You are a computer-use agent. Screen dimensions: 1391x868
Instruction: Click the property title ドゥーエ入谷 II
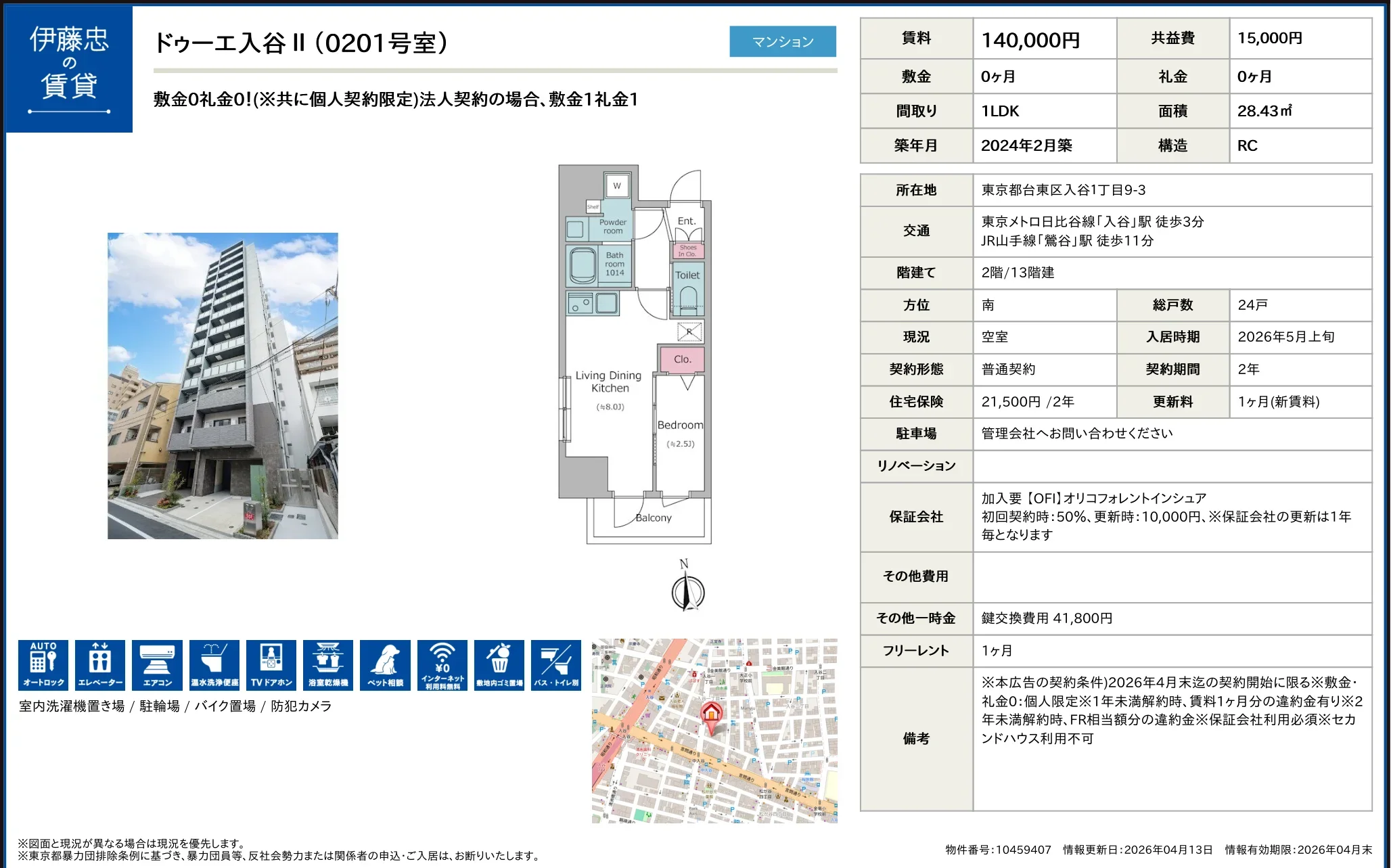coord(300,43)
